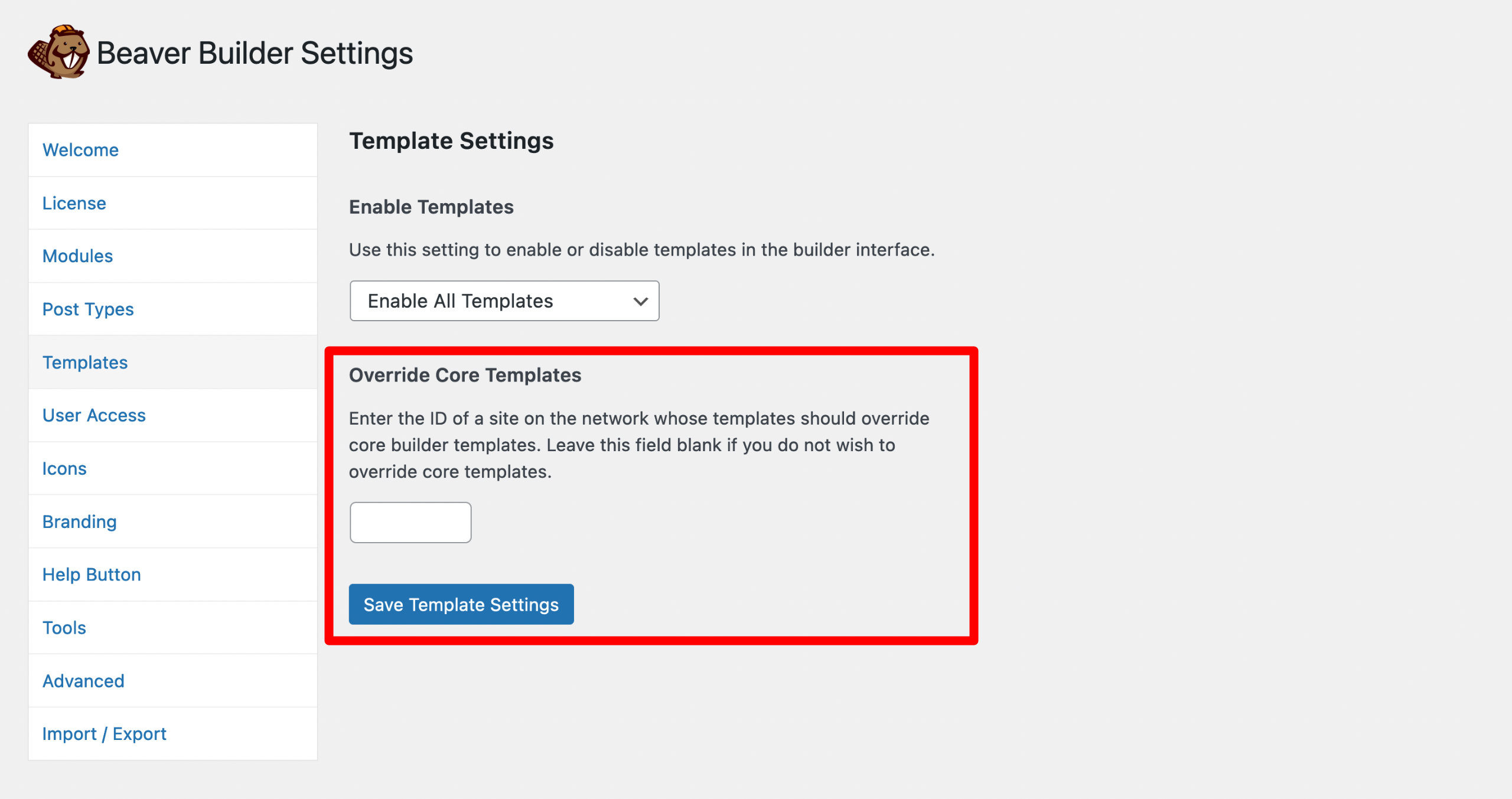Open User Access settings
This screenshot has width=1512, height=799.
(94, 415)
